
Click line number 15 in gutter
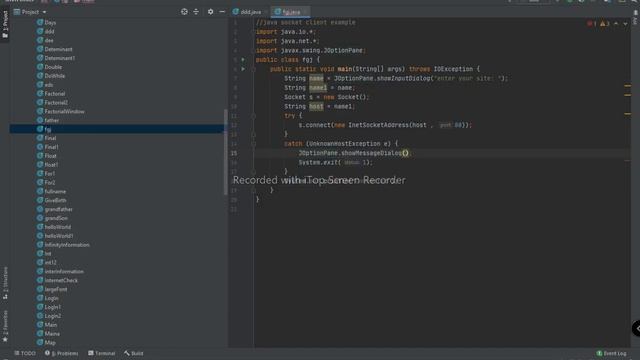[234, 153]
